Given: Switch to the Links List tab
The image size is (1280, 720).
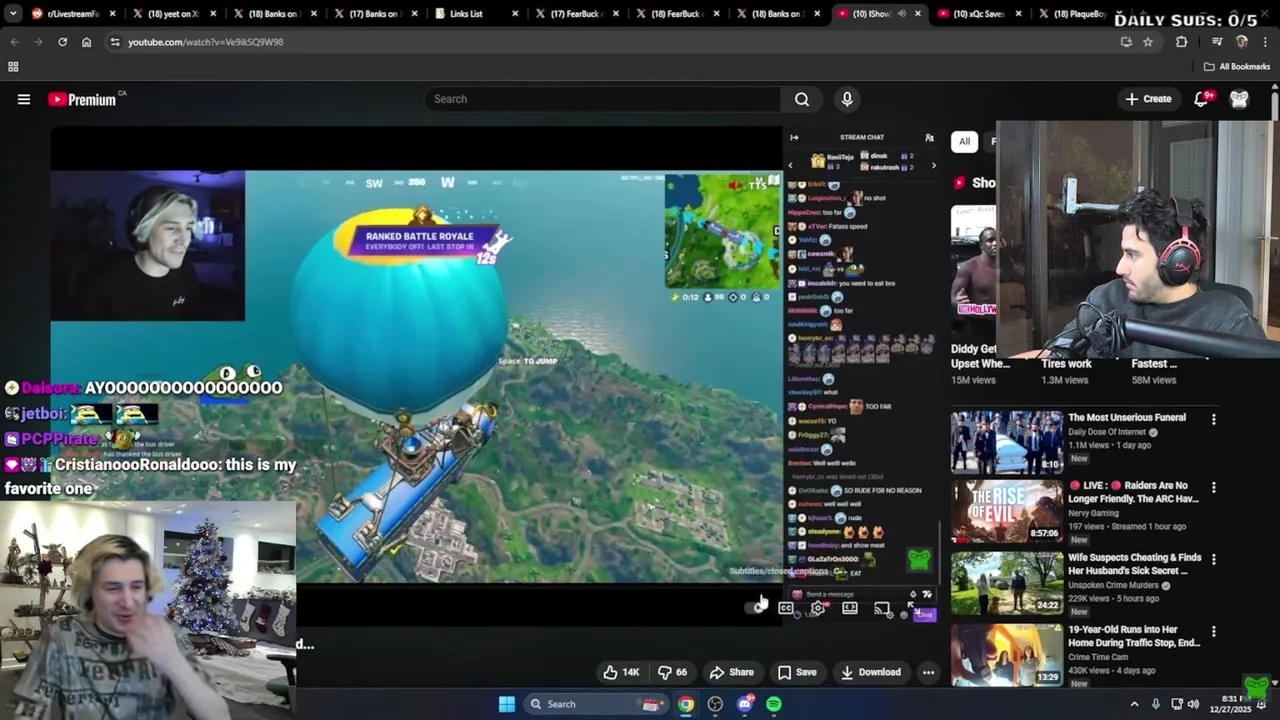Looking at the screenshot, I should tap(478, 14).
